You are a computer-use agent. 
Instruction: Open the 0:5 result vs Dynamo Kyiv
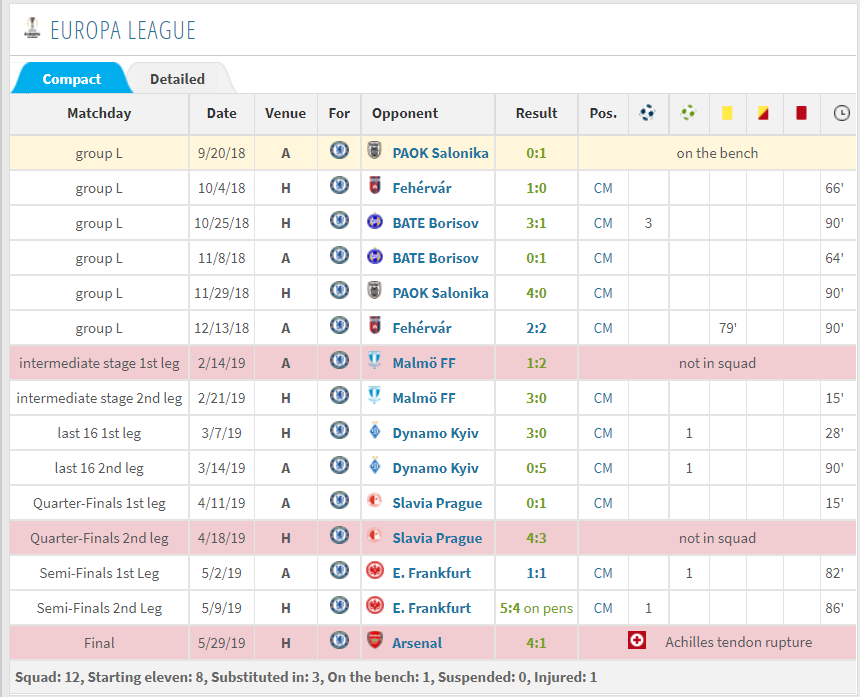(x=536, y=468)
